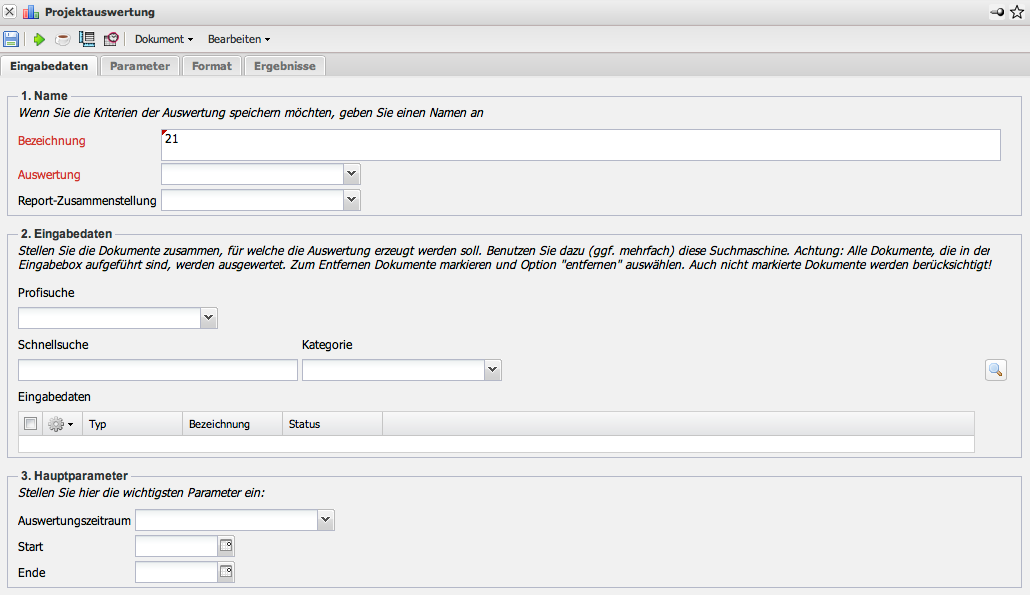Open the Start date calendar picker

(x=226, y=546)
